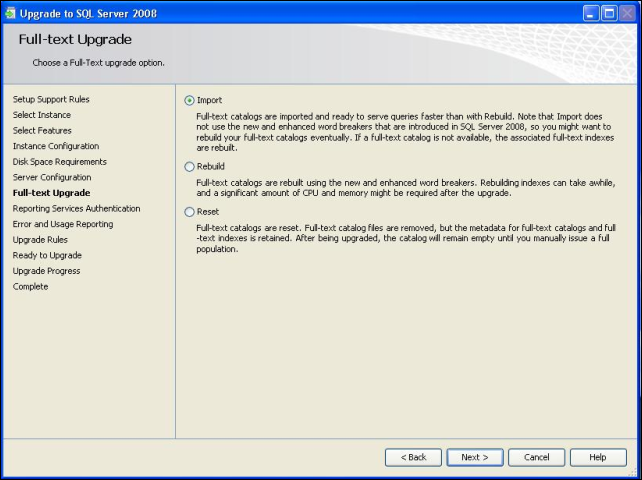Click the Disk Space Requirements step
This screenshot has width=642, height=480.
(59, 161)
